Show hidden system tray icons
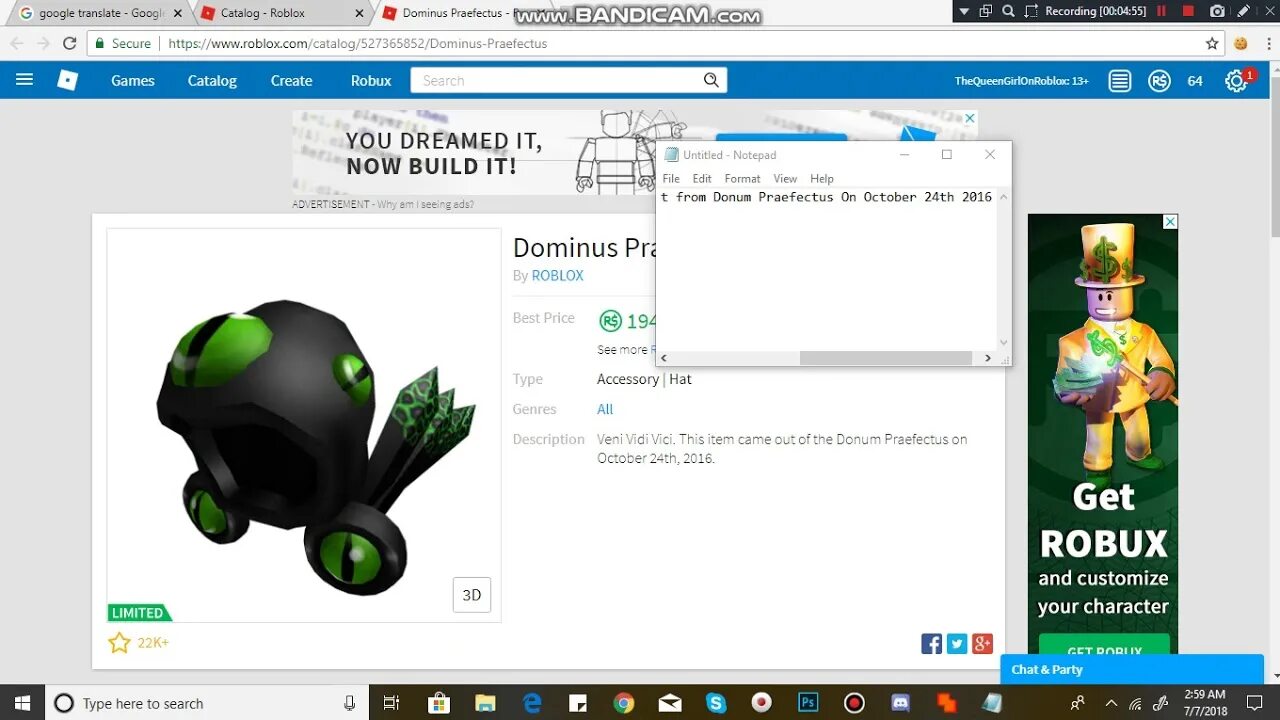The width and height of the screenshot is (1280, 720). [x=1110, y=703]
